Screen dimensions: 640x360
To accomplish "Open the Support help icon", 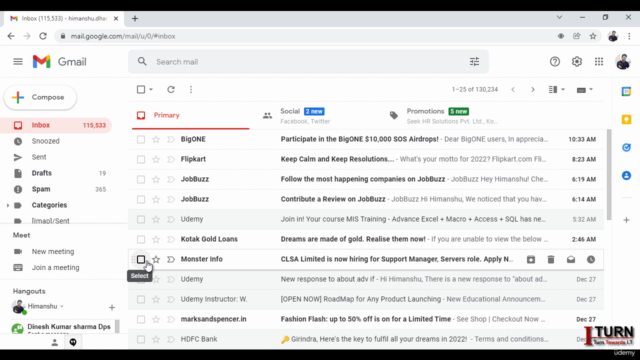I will pos(554,62).
